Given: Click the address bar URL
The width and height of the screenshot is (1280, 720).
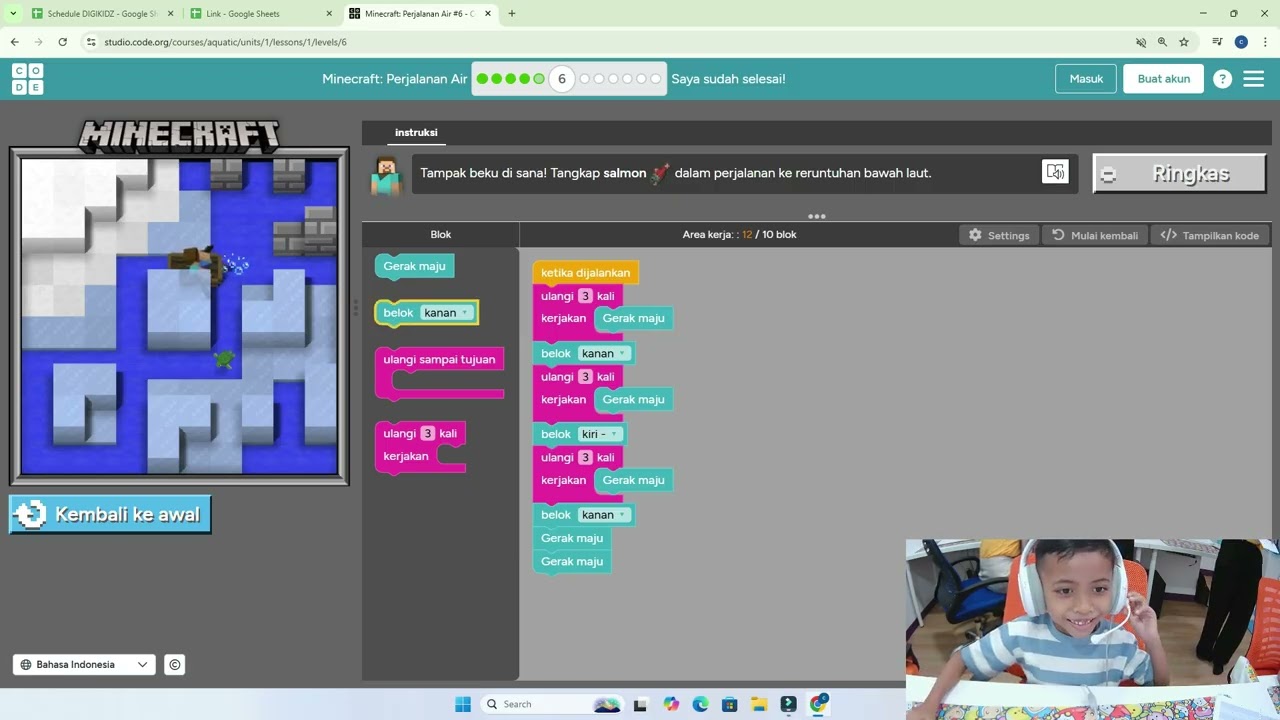Looking at the screenshot, I should (x=225, y=42).
